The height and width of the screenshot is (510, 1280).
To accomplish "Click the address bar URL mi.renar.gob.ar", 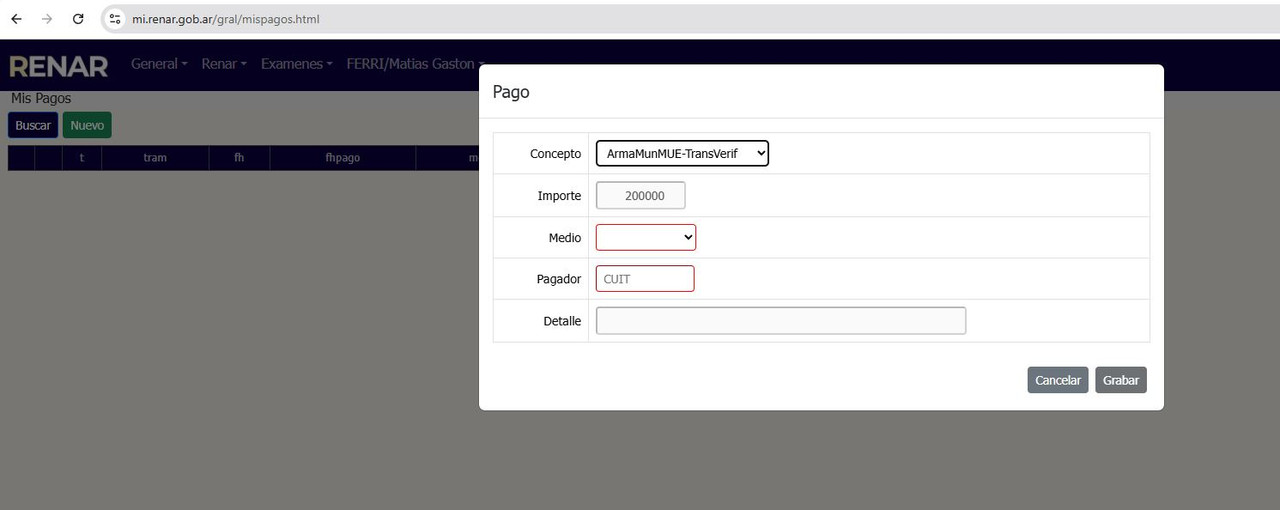I will 226,19.
